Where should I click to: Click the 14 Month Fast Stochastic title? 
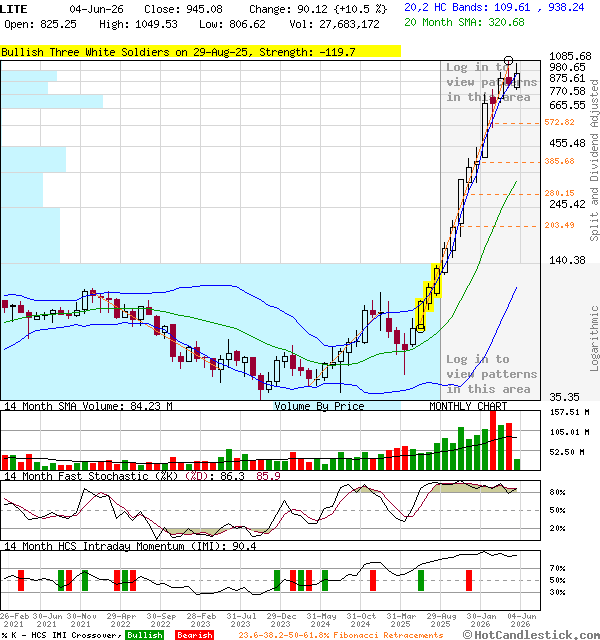91,476
